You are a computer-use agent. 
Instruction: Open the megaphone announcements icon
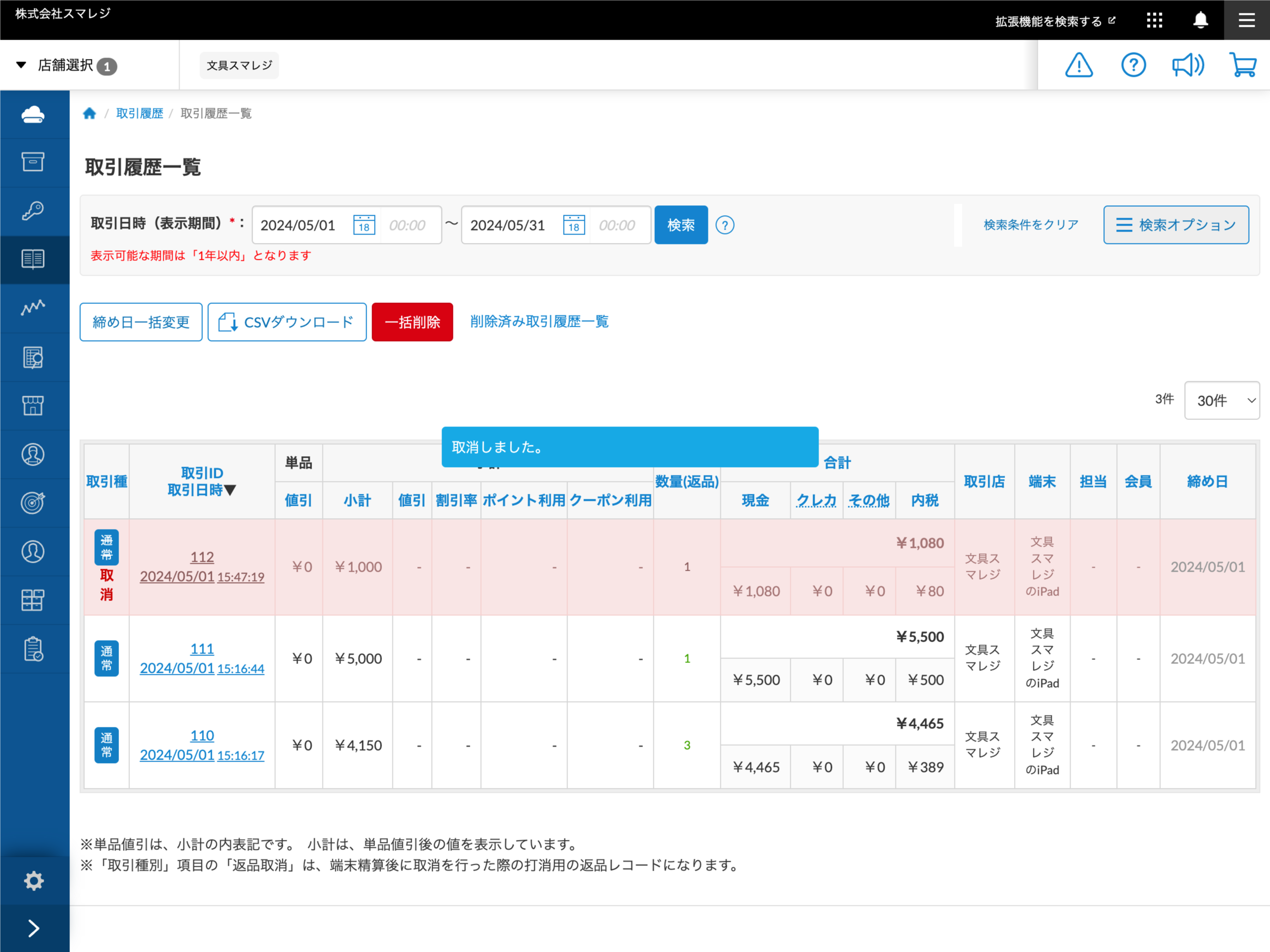pos(1188,65)
